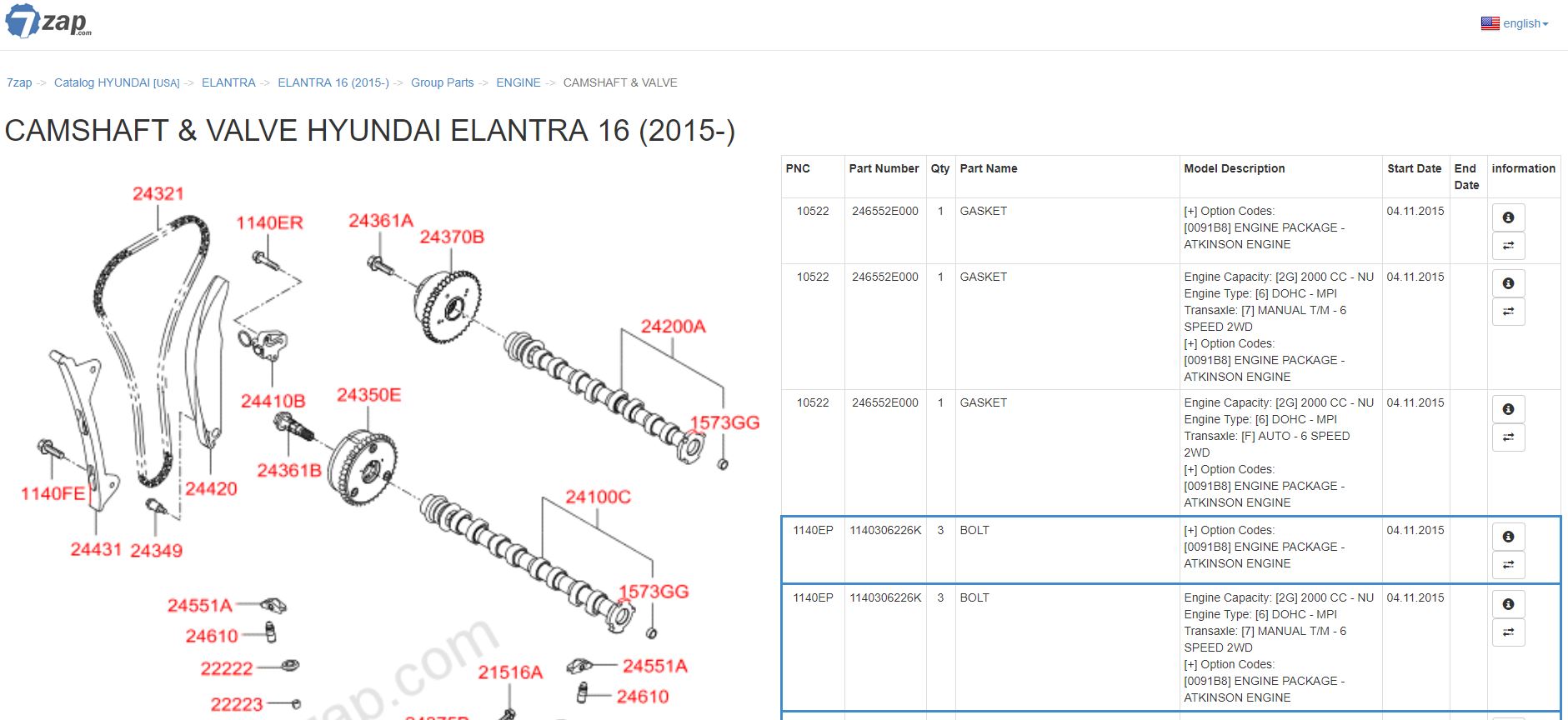Click swap arrows icon for BOLT option-codes-only row
Image resolution: width=1568 pixels, height=720 pixels.
1508,565
